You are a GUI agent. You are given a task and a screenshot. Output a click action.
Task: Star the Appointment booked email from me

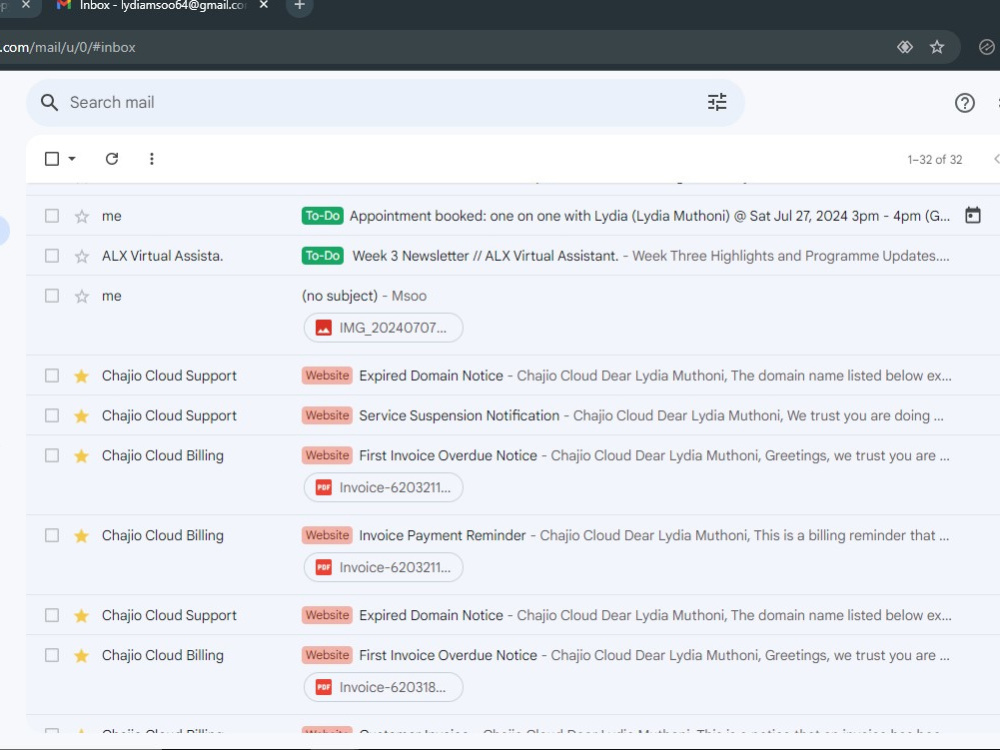82,216
